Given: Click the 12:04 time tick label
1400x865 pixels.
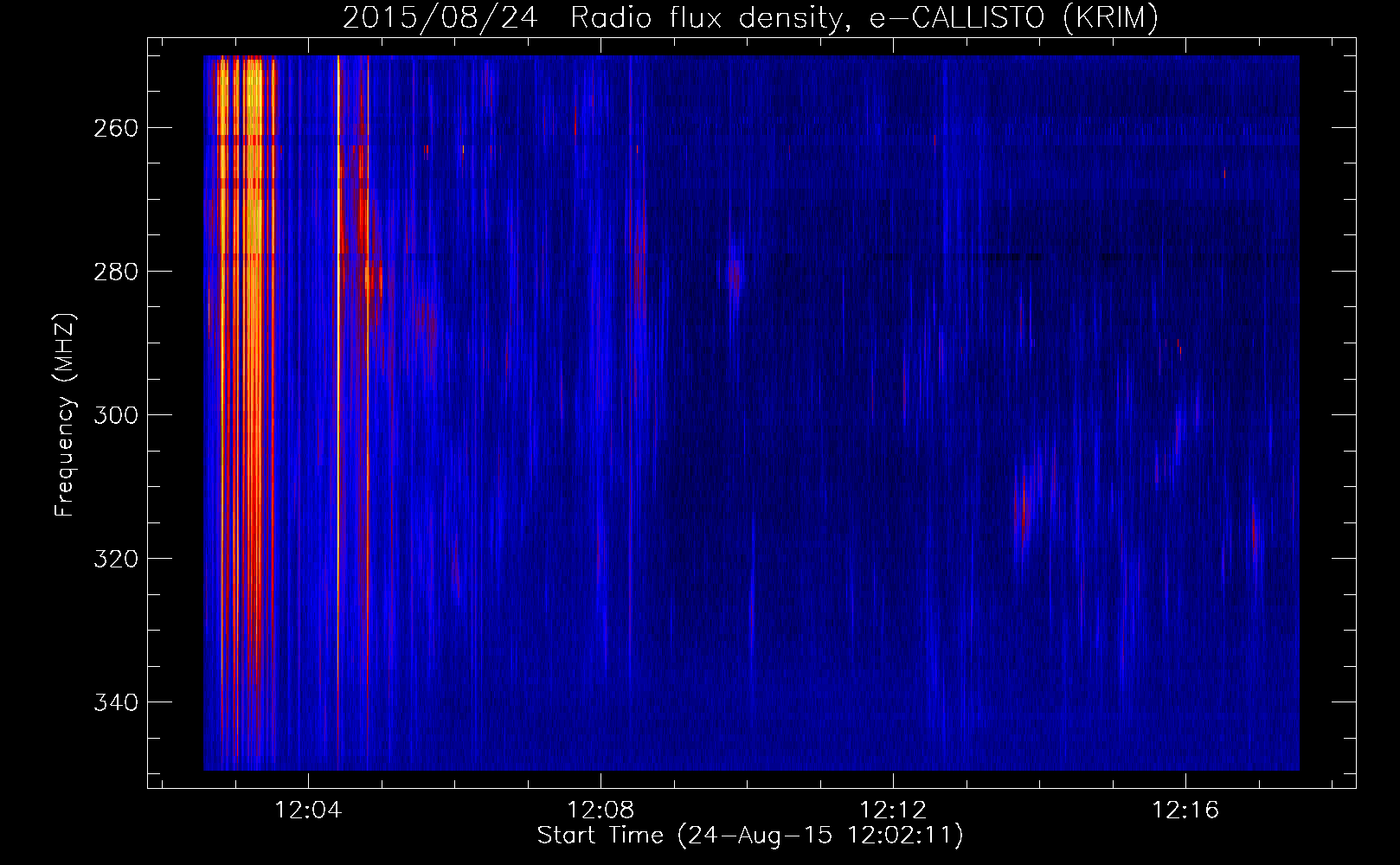Looking at the screenshot, I should 308,811.
